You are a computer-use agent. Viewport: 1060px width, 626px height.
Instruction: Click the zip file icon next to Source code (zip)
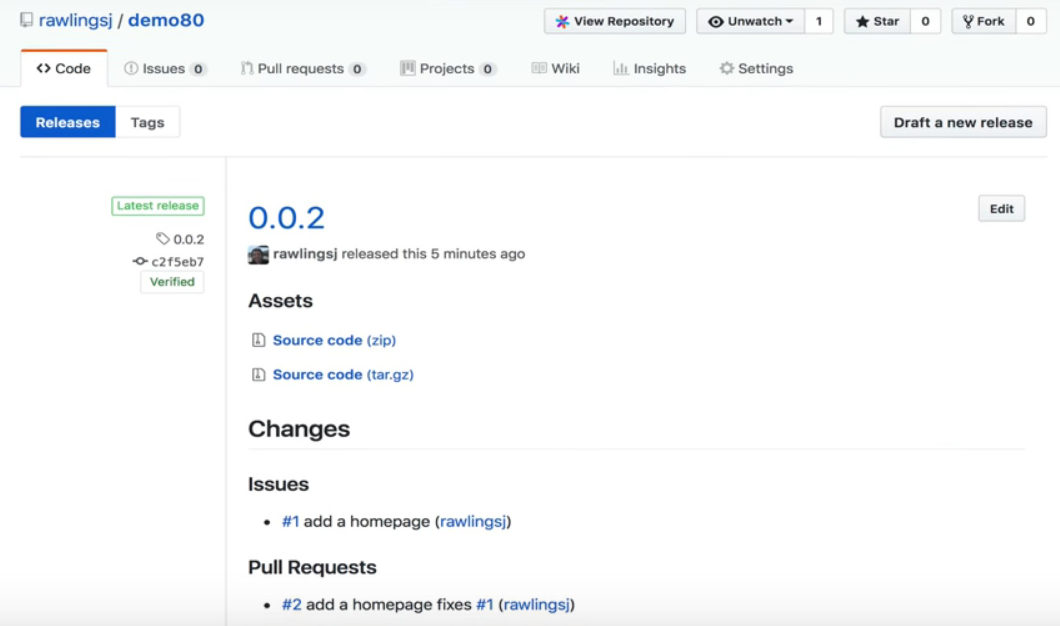[258, 340]
